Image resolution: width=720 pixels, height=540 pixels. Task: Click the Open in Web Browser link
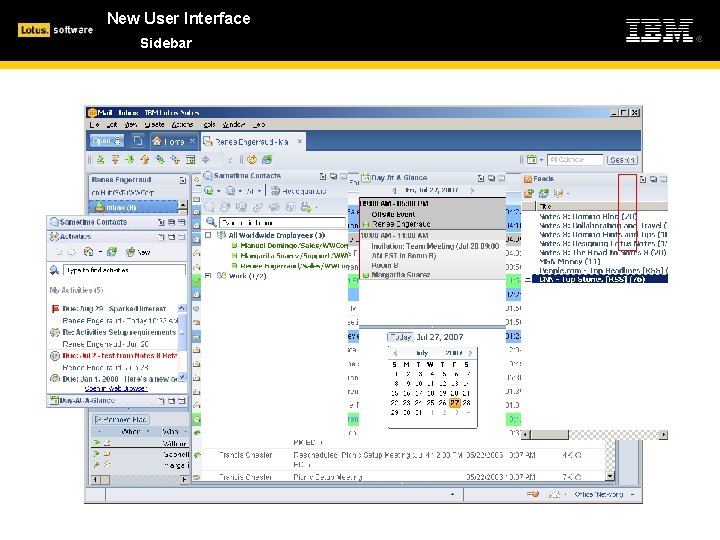click(x=116, y=388)
